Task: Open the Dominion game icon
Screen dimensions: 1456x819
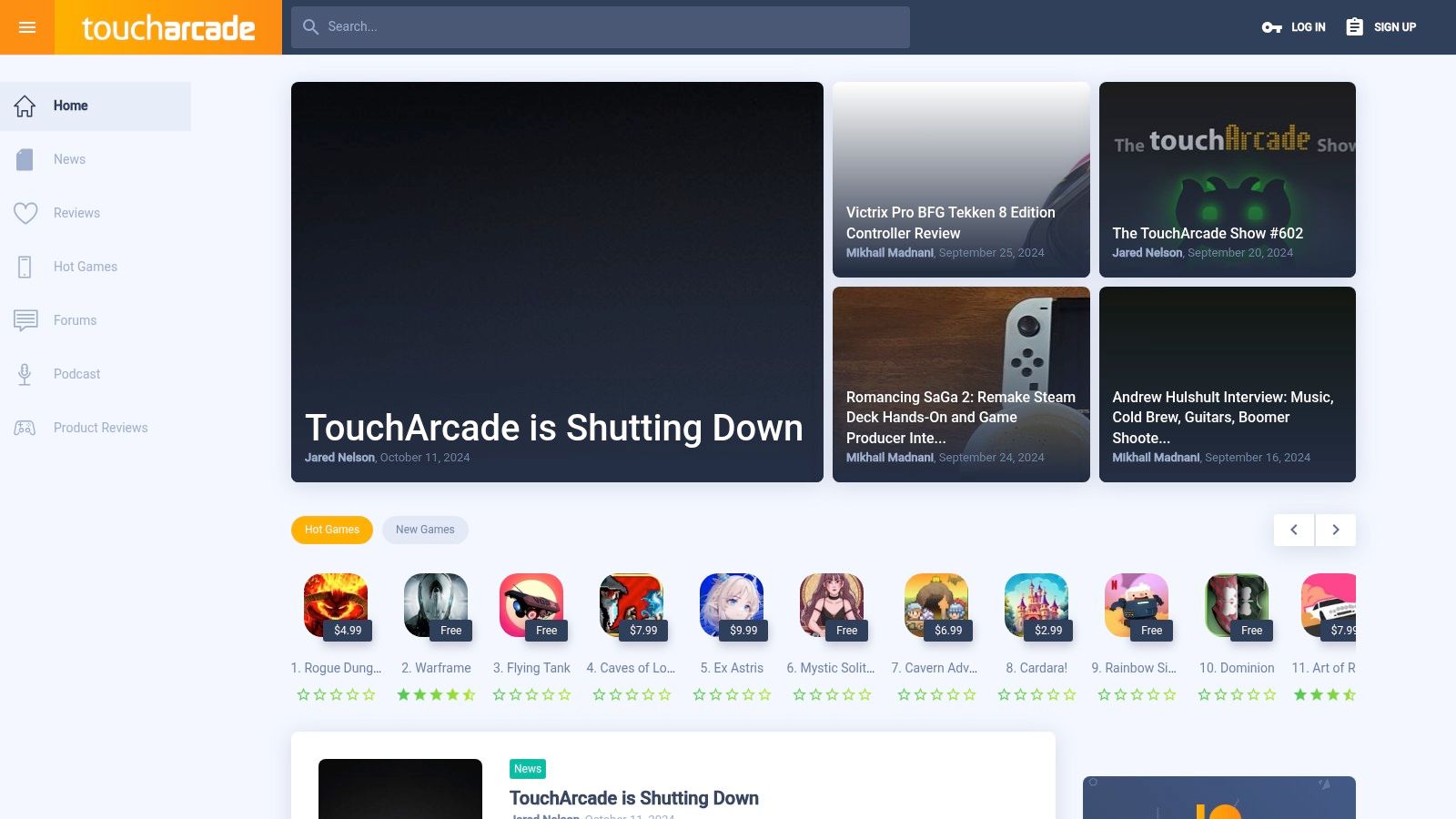Action: point(1236,605)
